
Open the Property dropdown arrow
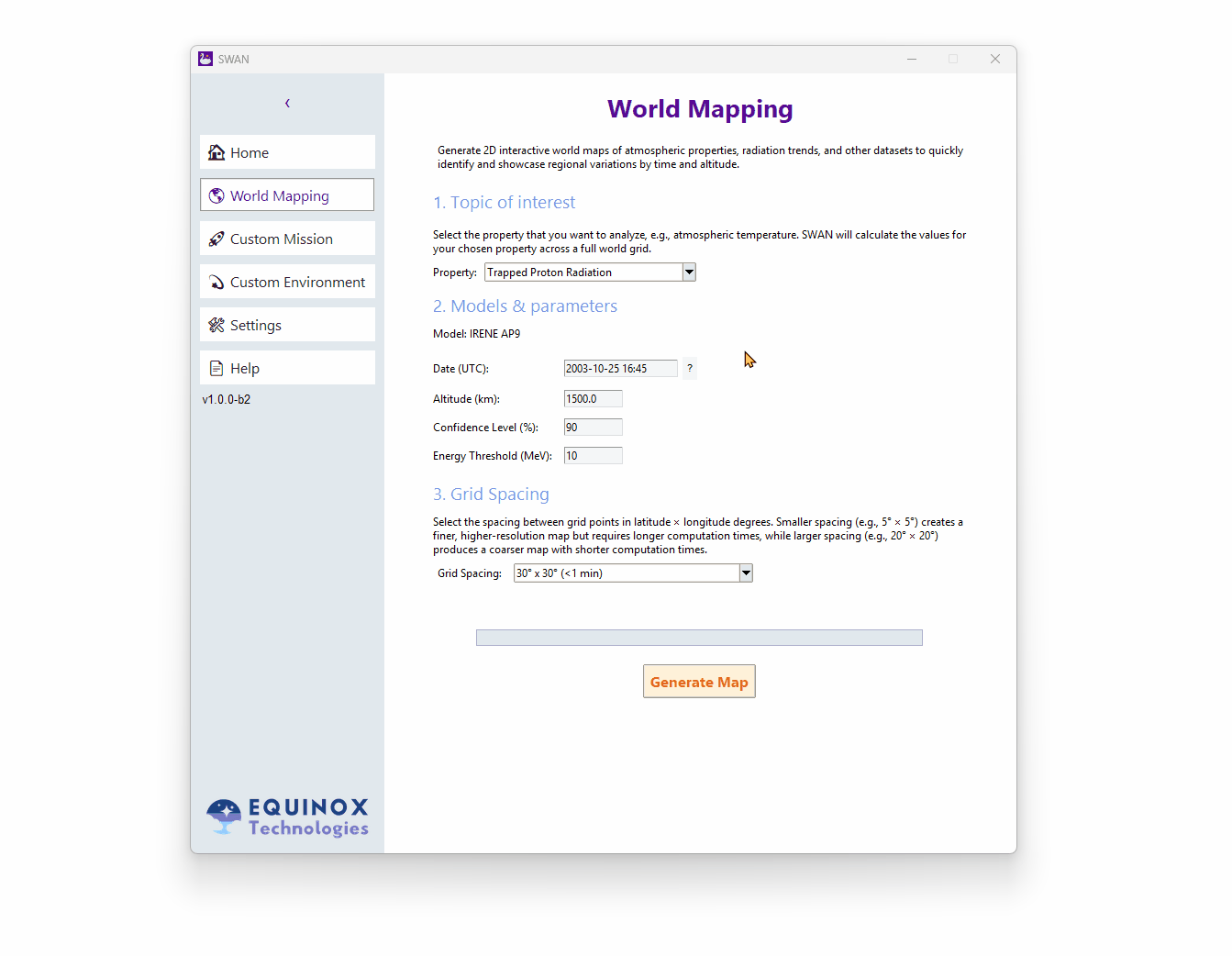[x=689, y=272]
